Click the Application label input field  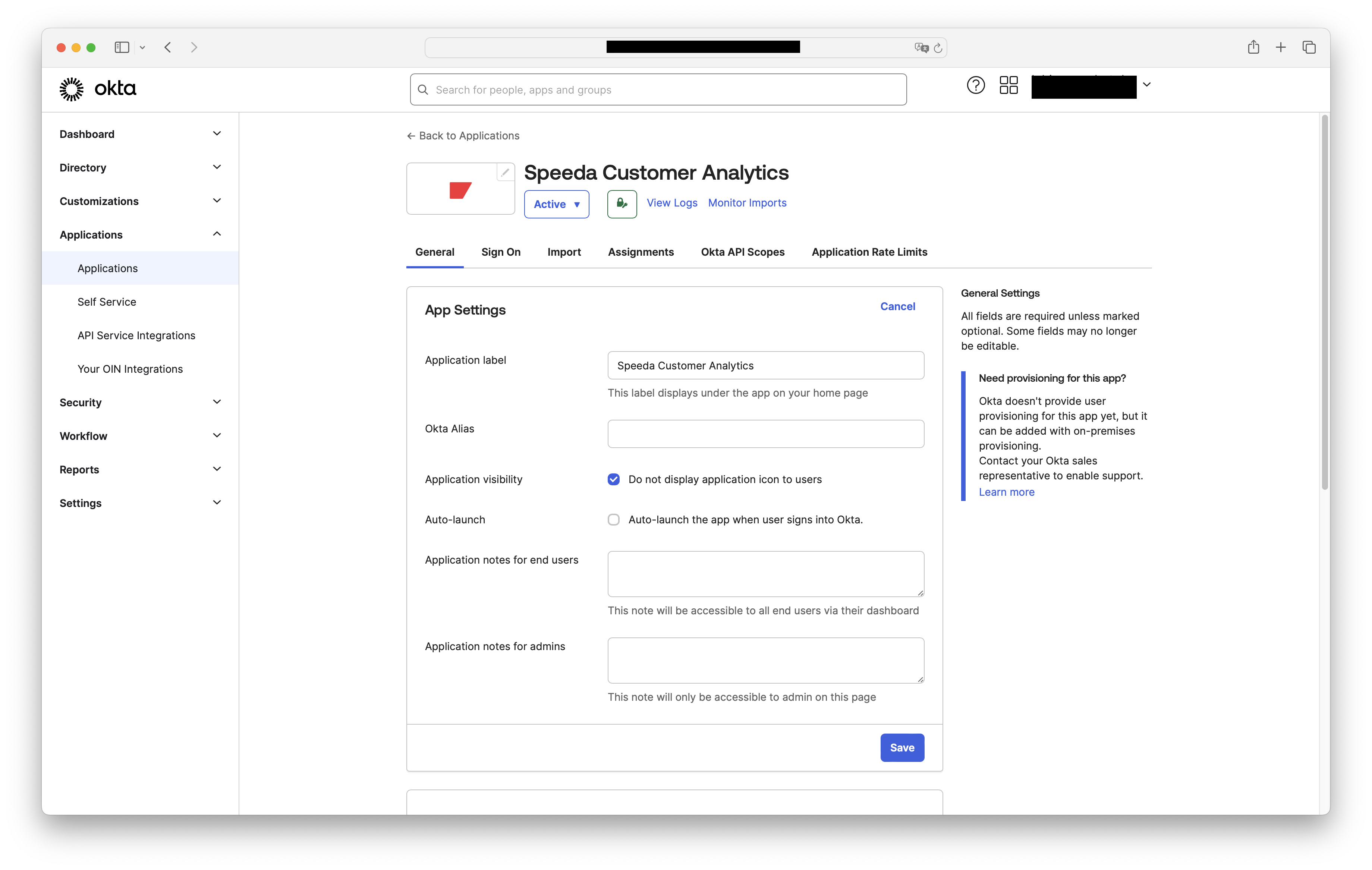pyautogui.click(x=766, y=365)
